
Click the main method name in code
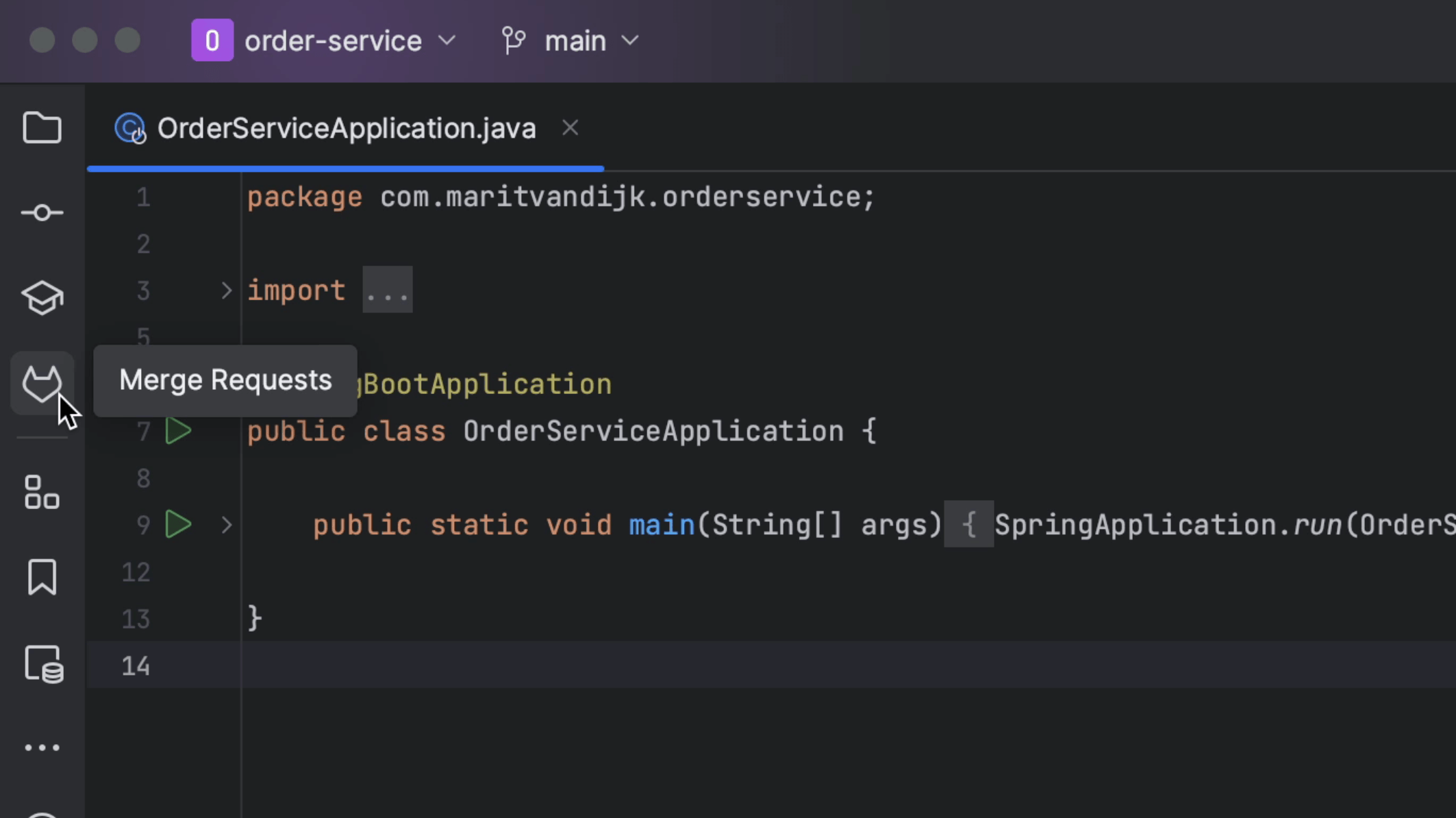click(x=662, y=525)
